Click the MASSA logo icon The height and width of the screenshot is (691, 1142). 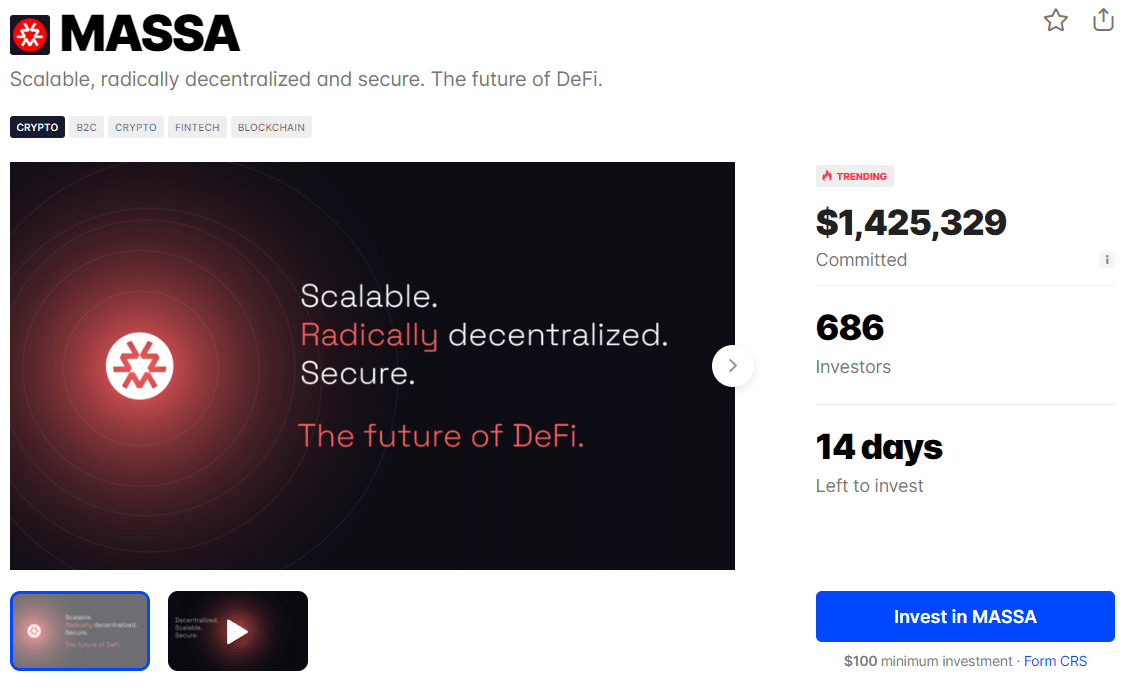point(28,33)
